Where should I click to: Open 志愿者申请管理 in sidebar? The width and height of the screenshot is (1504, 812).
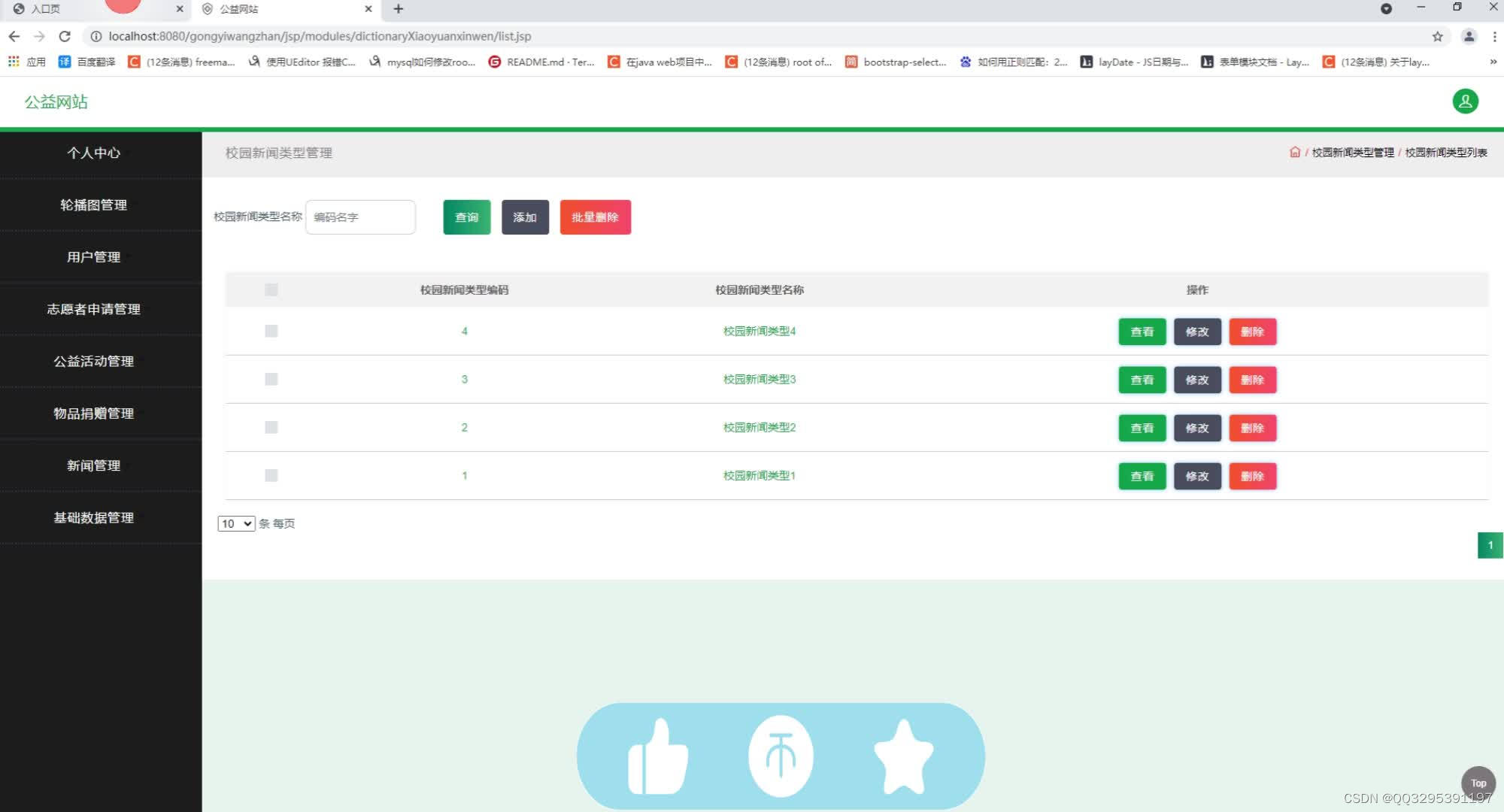coord(94,309)
